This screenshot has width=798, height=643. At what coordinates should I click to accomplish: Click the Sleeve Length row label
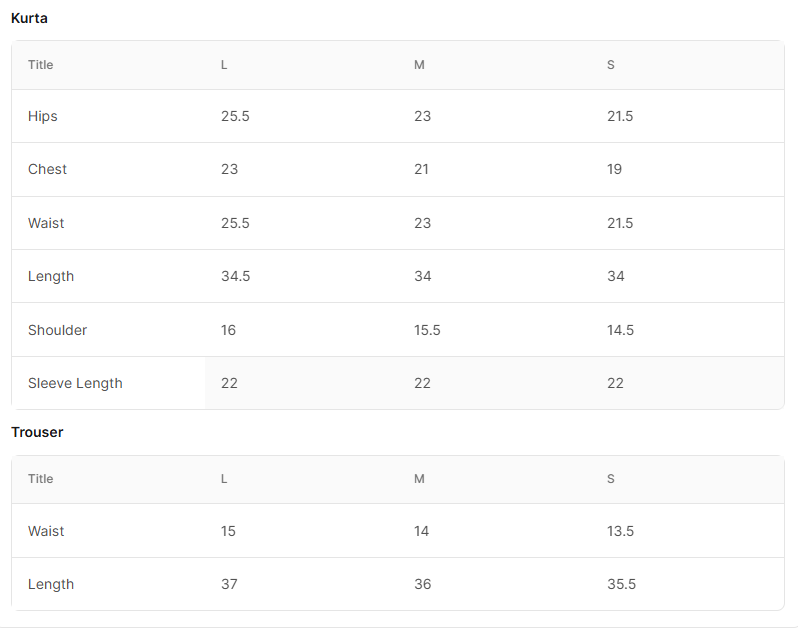coord(75,383)
